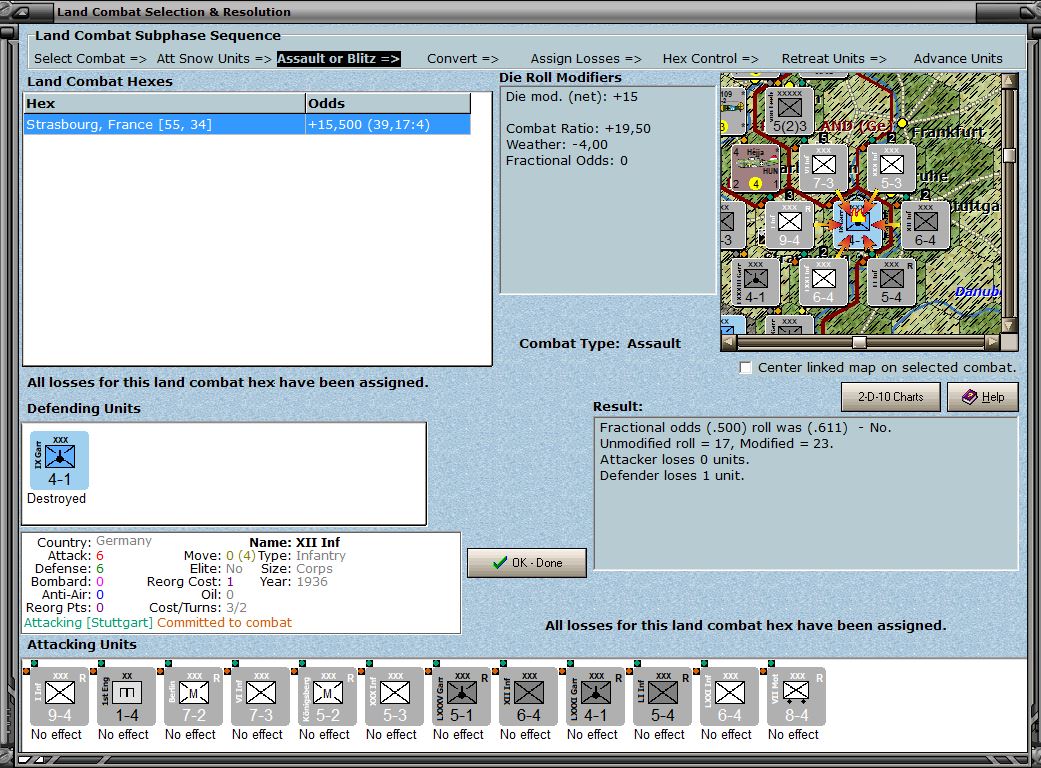This screenshot has width=1041, height=768.
Task: Select the Königsberg 5-2 militia unit
Action: tap(327, 696)
